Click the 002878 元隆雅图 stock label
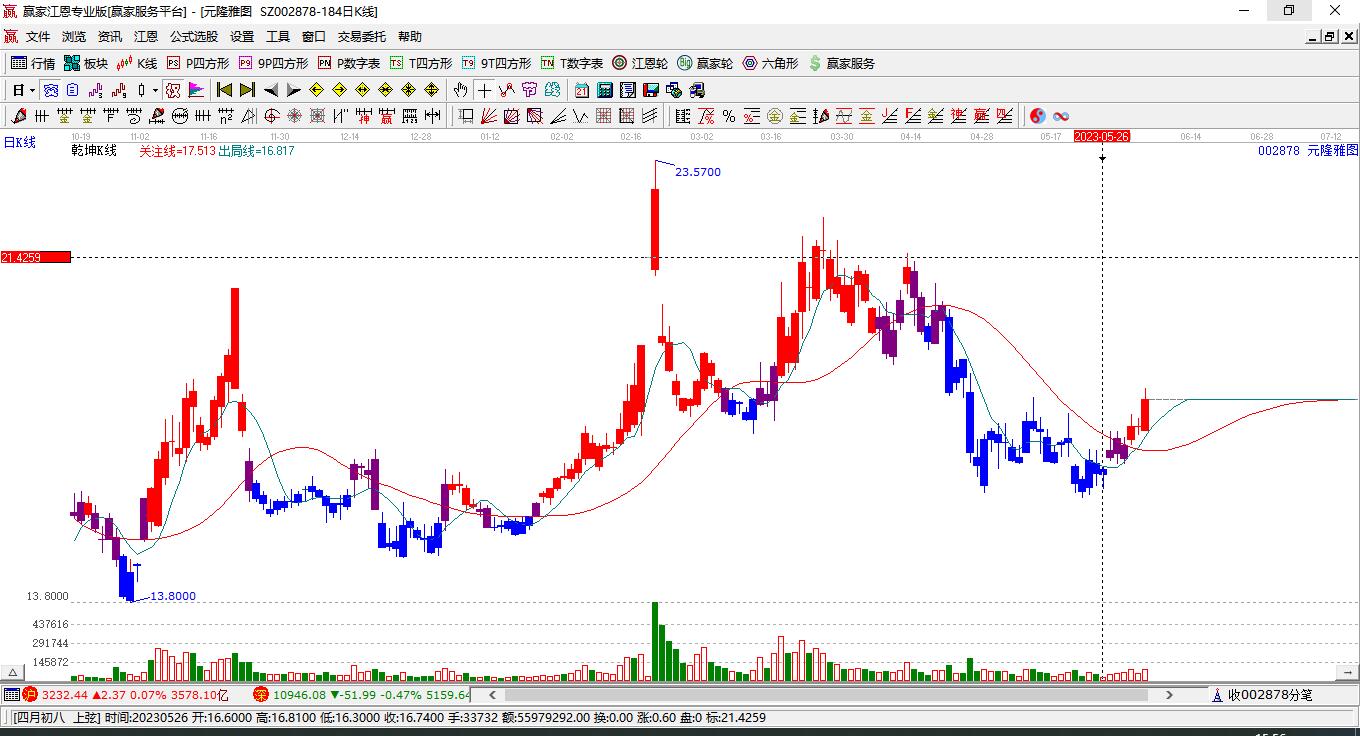 [1308, 150]
